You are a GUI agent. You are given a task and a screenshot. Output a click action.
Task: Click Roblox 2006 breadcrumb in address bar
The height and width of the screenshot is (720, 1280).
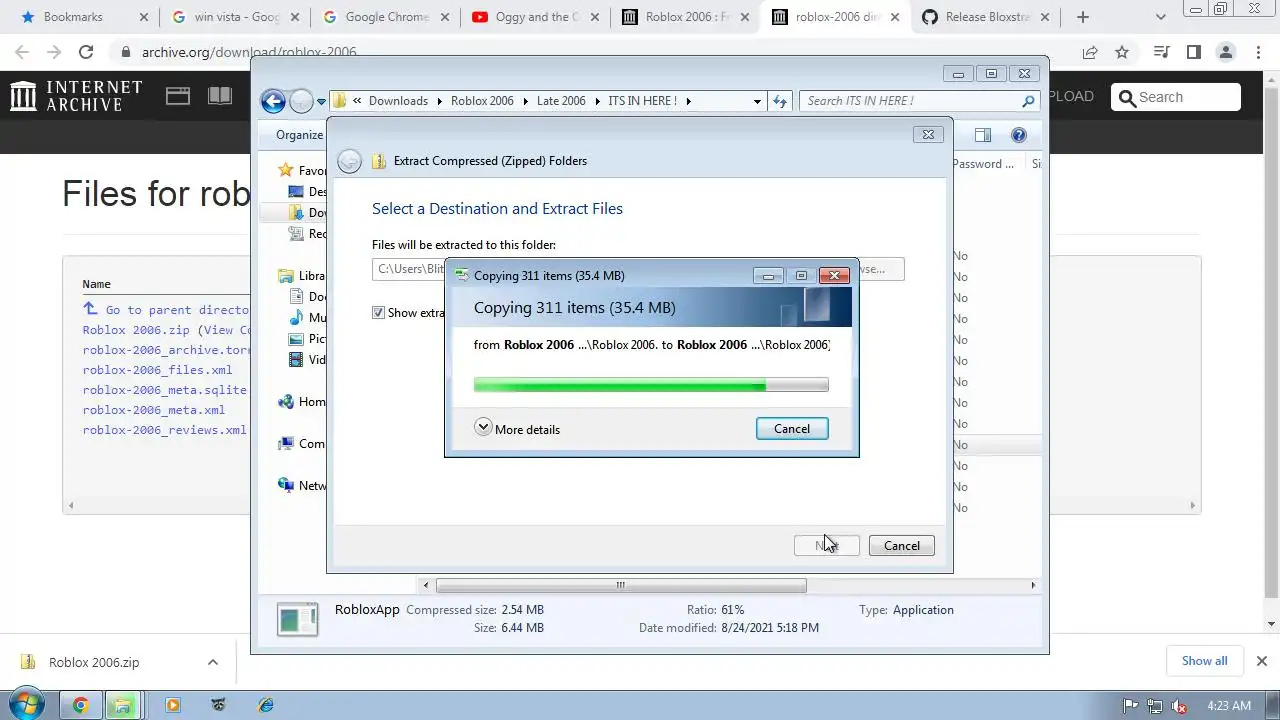[x=482, y=101]
